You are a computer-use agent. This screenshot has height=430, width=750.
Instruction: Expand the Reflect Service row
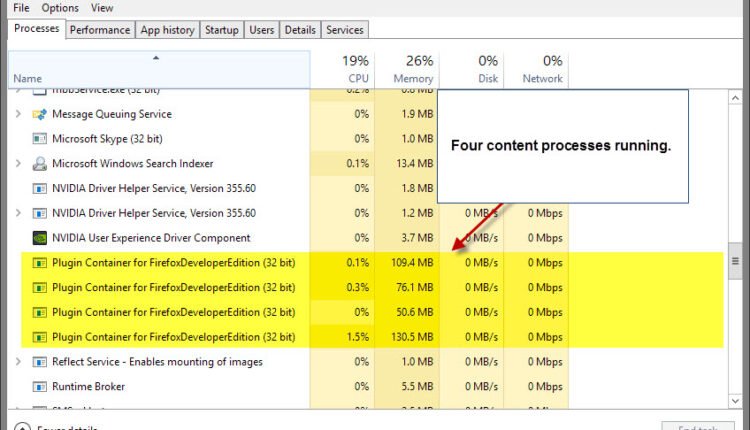[18, 362]
